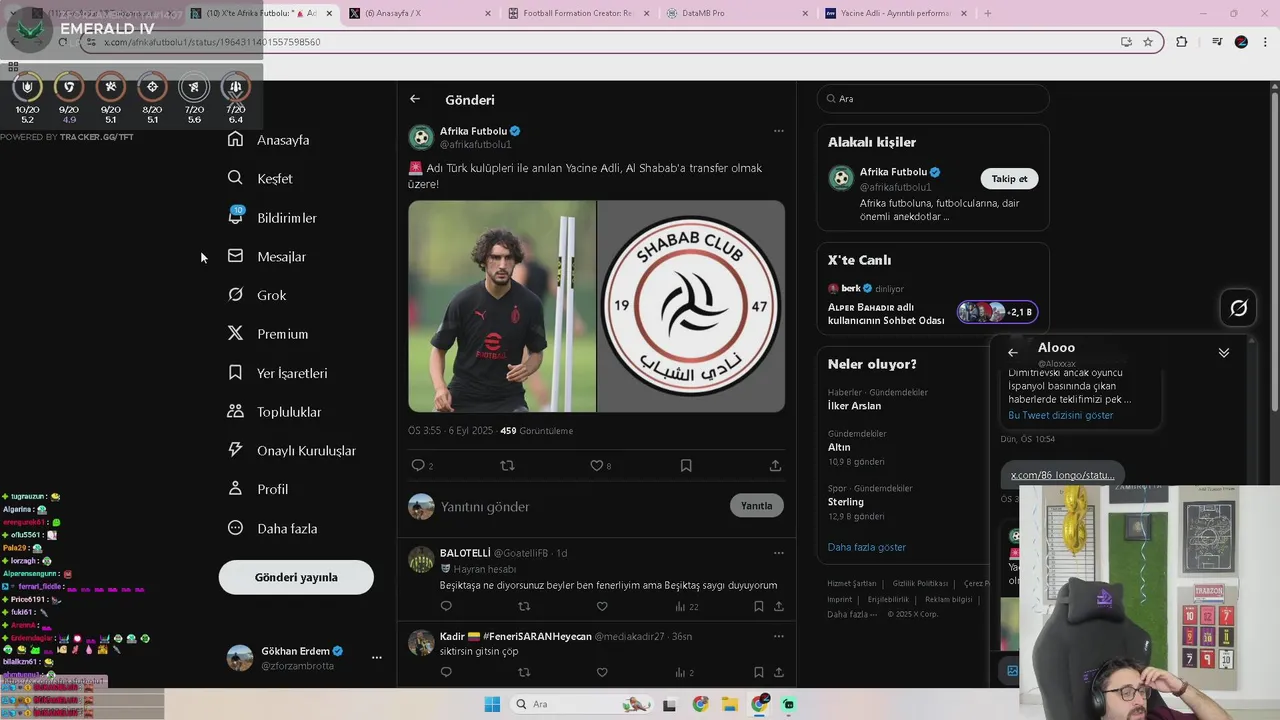Reply to BALOTELLİ's comment
This screenshot has height=720, width=1280.
click(x=446, y=606)
